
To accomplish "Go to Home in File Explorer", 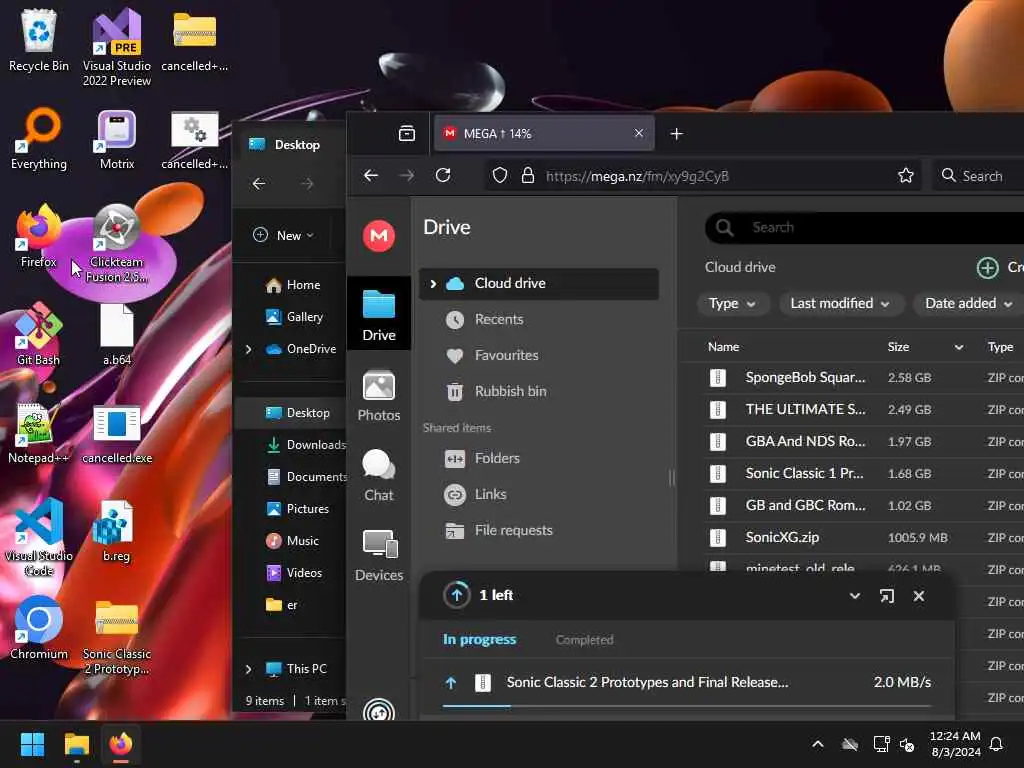I will (293, 285).
